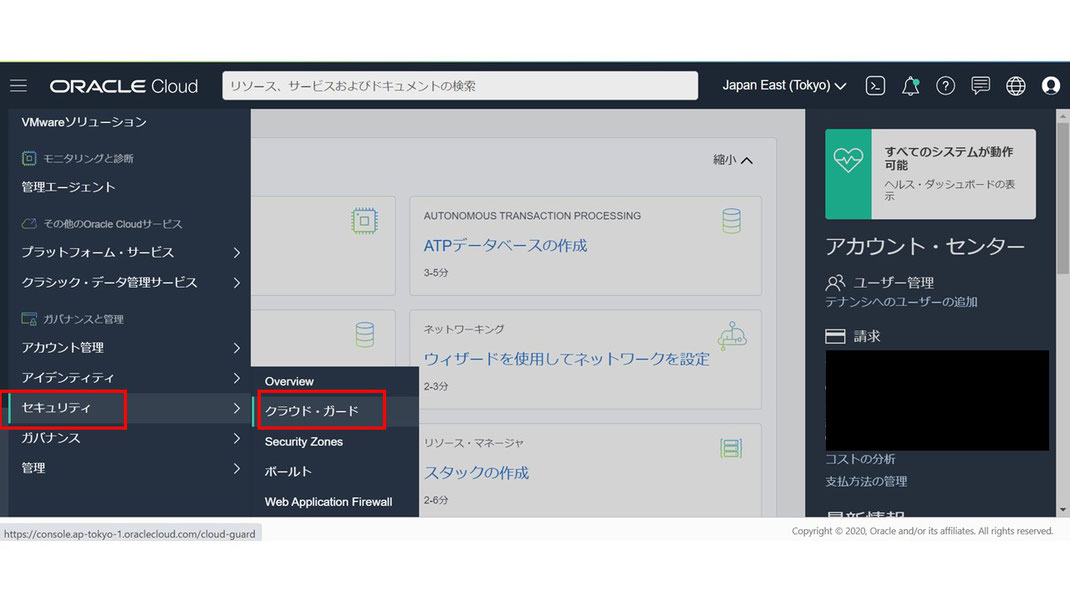Click the scrollbar up arrow
This screenshot has width=1070, height=602.
1062,117
